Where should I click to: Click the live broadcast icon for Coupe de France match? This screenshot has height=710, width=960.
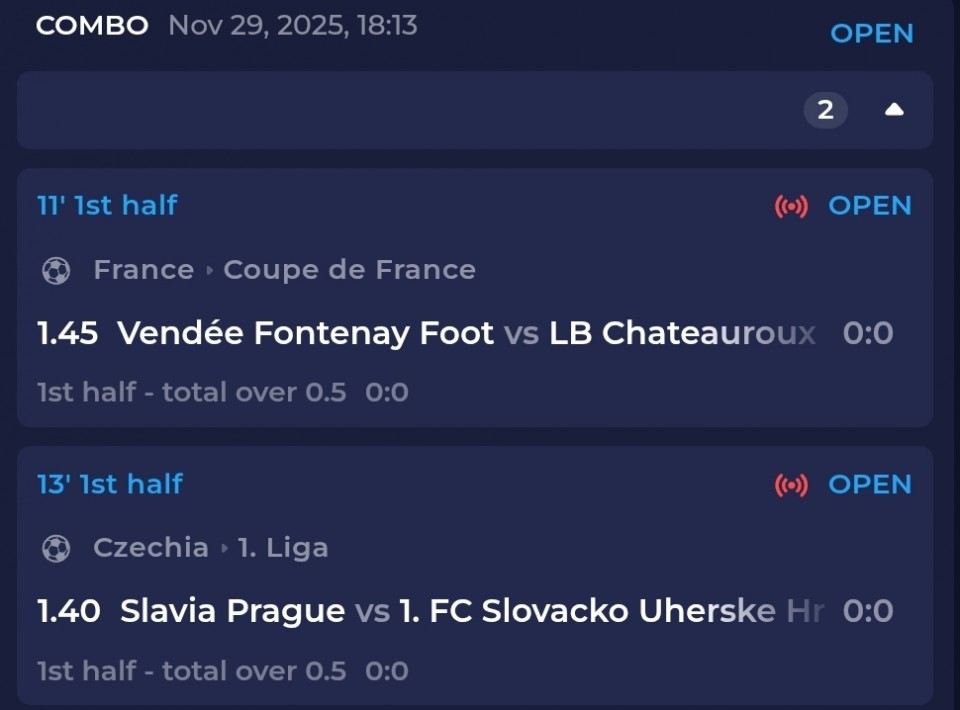tap(791, 206)
